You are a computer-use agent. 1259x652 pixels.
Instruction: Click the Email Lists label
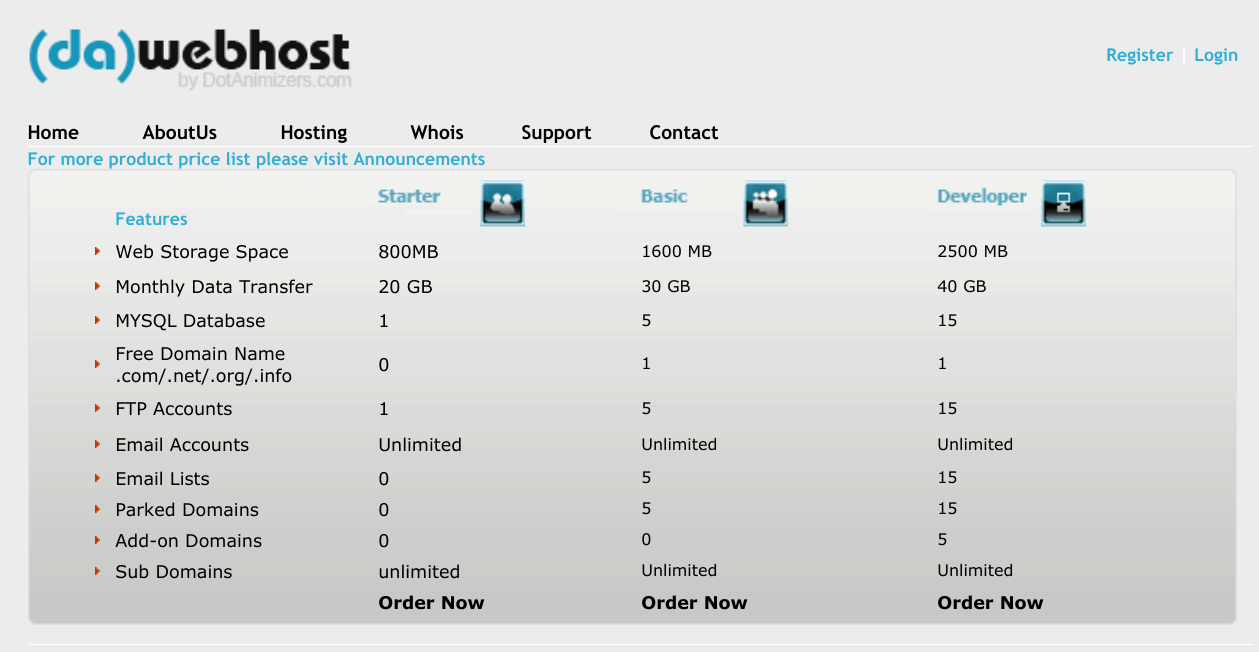pyautogui.click(x=162, y=479)
